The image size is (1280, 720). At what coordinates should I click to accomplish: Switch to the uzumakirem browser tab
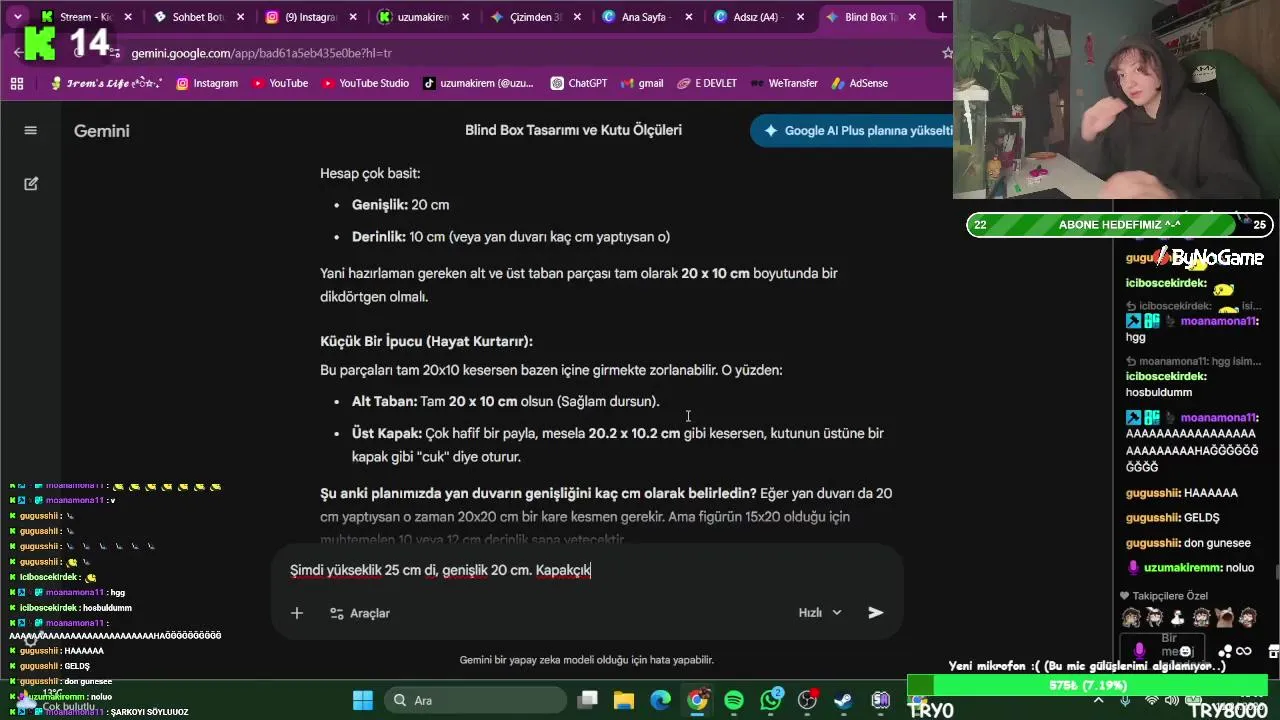pos(423,17)
